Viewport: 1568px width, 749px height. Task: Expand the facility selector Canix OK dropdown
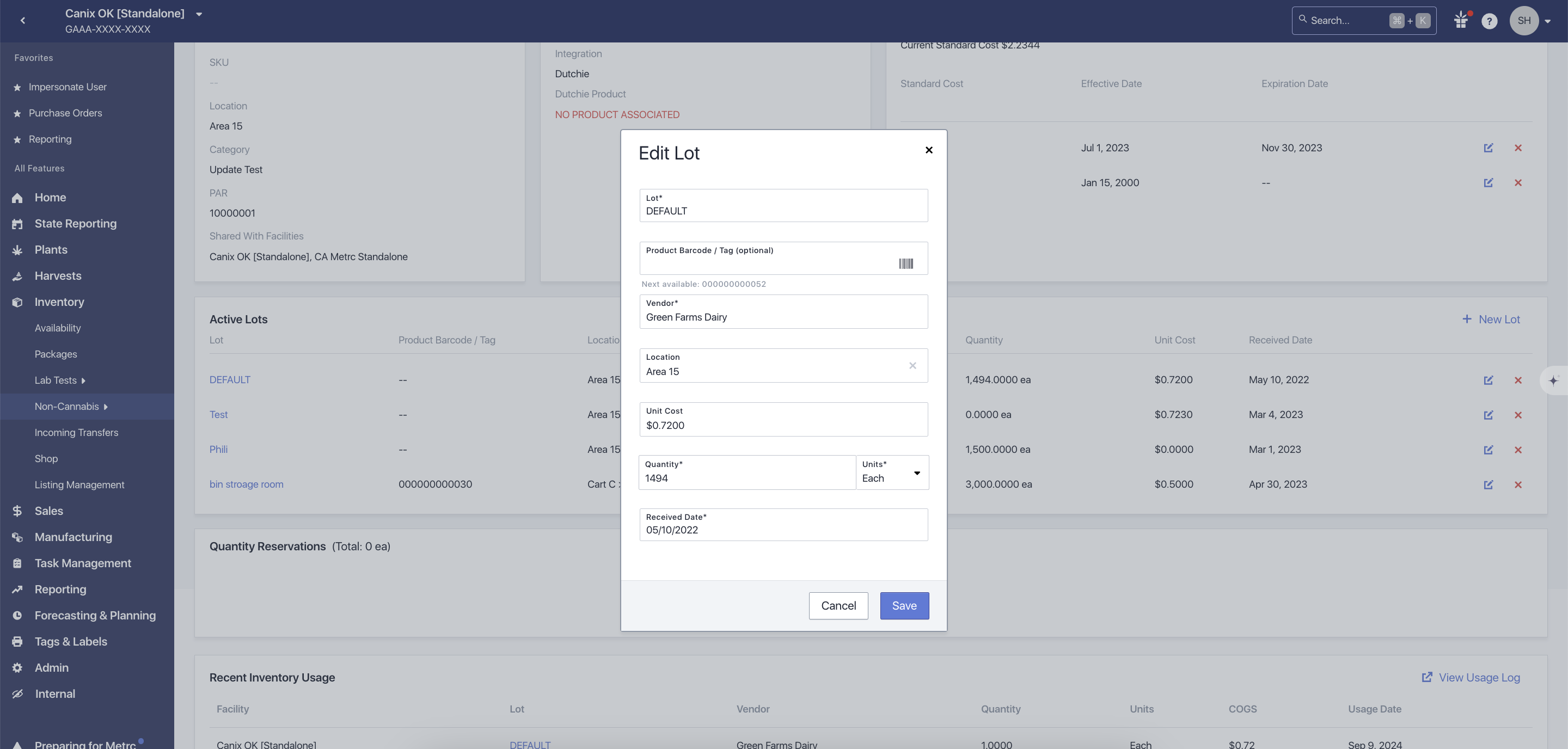click(199, 14)
